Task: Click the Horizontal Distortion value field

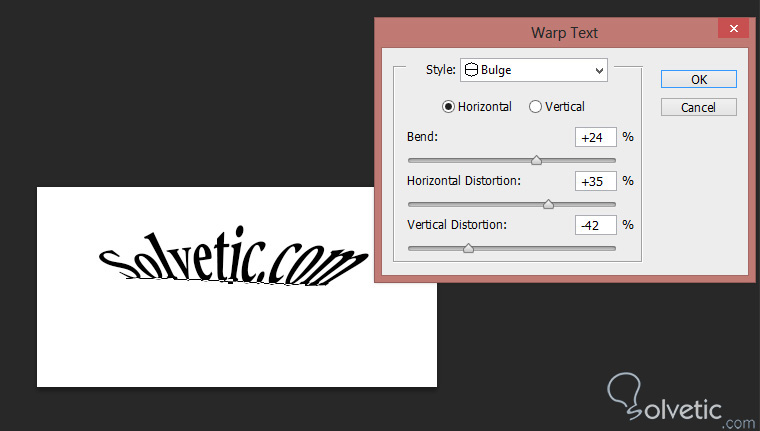Action: pyautogui.click(x=596, y=181)
